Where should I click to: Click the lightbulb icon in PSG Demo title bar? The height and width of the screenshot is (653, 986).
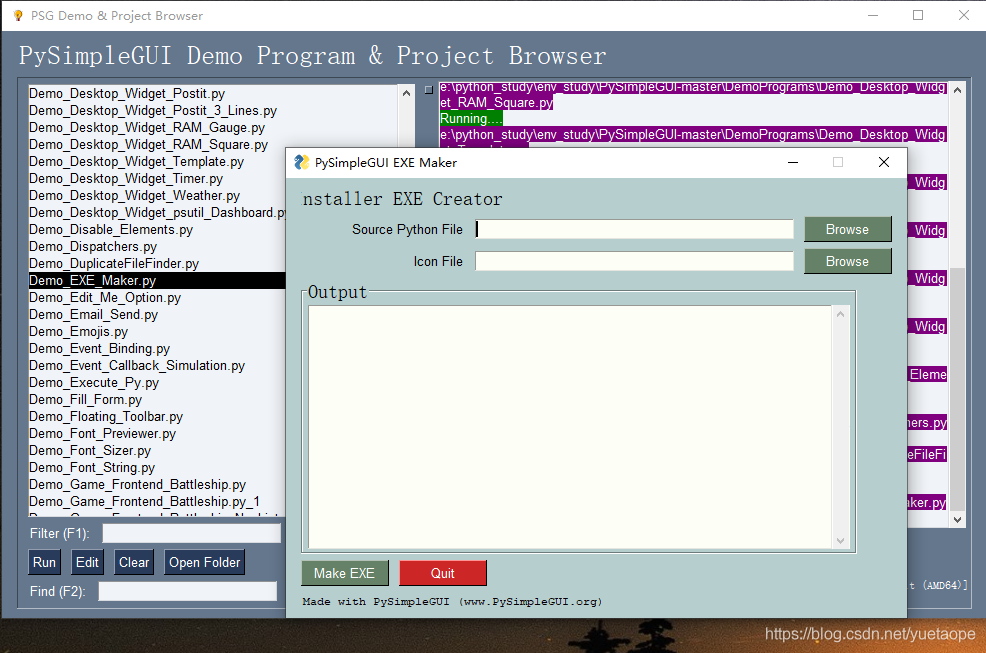[18, 16]
